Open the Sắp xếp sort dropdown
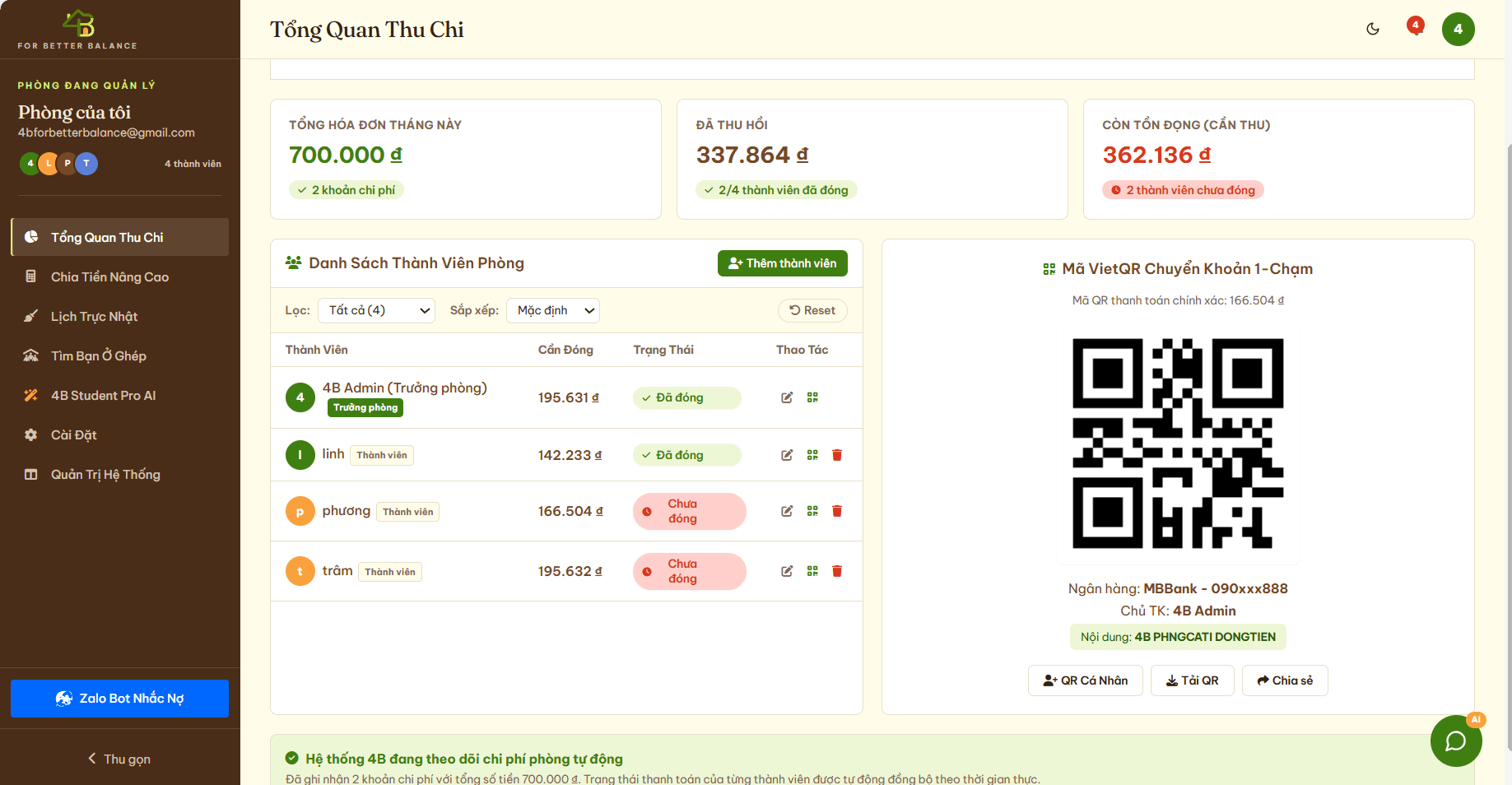Image resolution: width=1512 pixels, height=785 pixels. click(x=553, y=310)
